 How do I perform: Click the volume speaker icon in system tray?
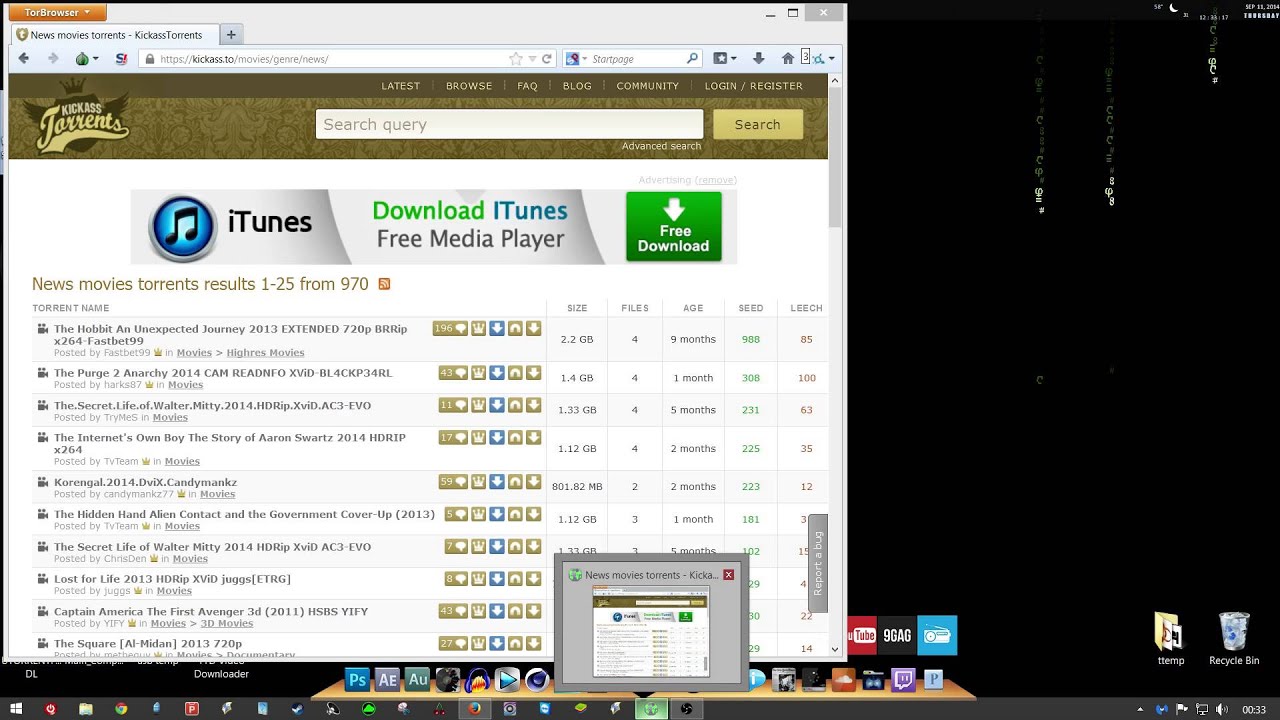[1222, 709]
